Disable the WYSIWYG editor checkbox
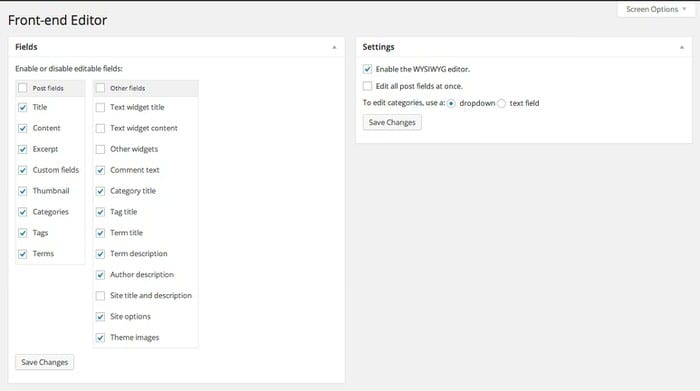Viewport: 700px width, 391px height. tap(367, 69)
